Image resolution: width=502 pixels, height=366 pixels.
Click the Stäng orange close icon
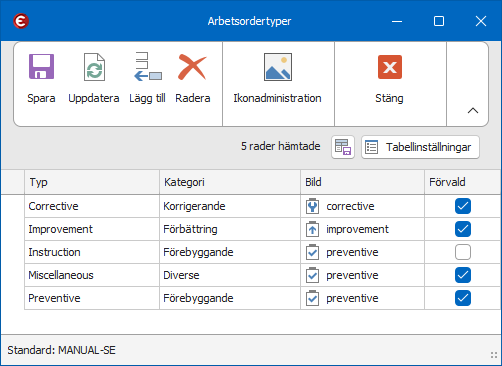[x=390, y=67]
